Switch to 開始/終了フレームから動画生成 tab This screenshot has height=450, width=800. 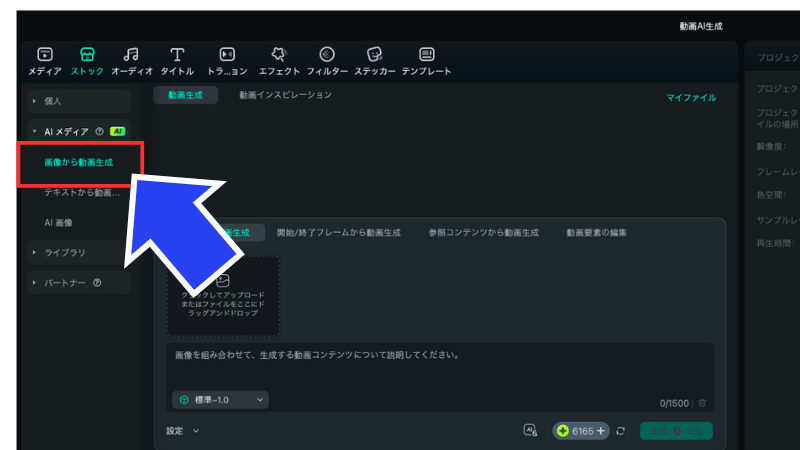[338, 233]
